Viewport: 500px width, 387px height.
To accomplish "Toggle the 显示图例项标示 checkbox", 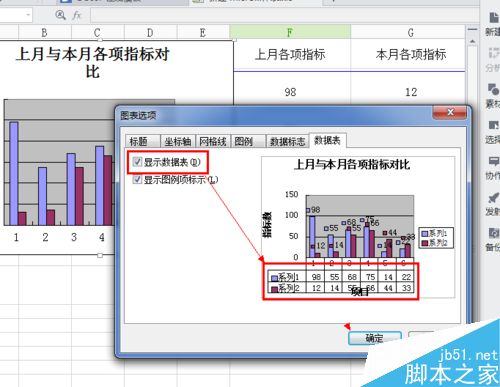I will point(137,180).
